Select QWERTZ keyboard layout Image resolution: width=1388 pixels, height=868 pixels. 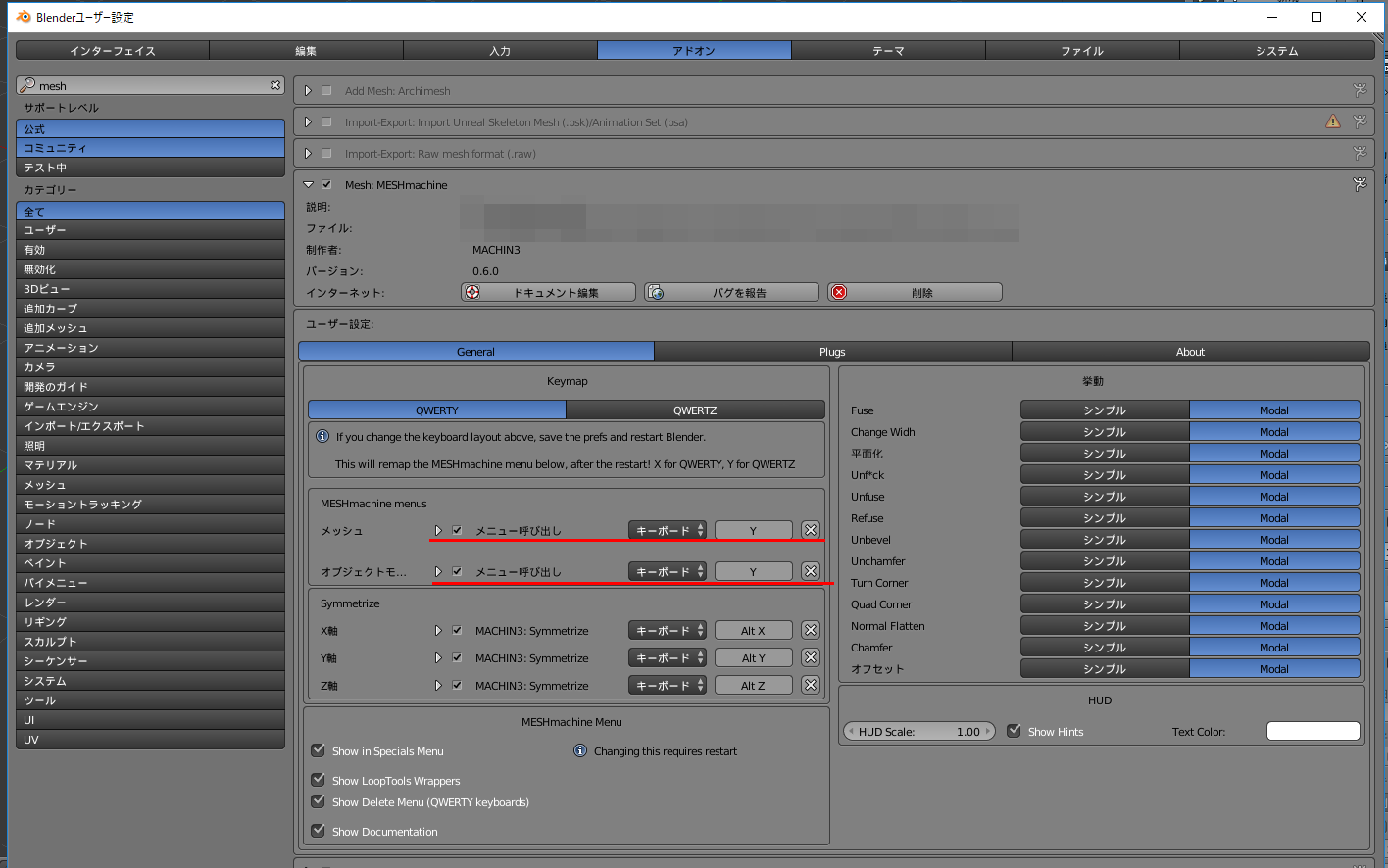click(695, 410)
